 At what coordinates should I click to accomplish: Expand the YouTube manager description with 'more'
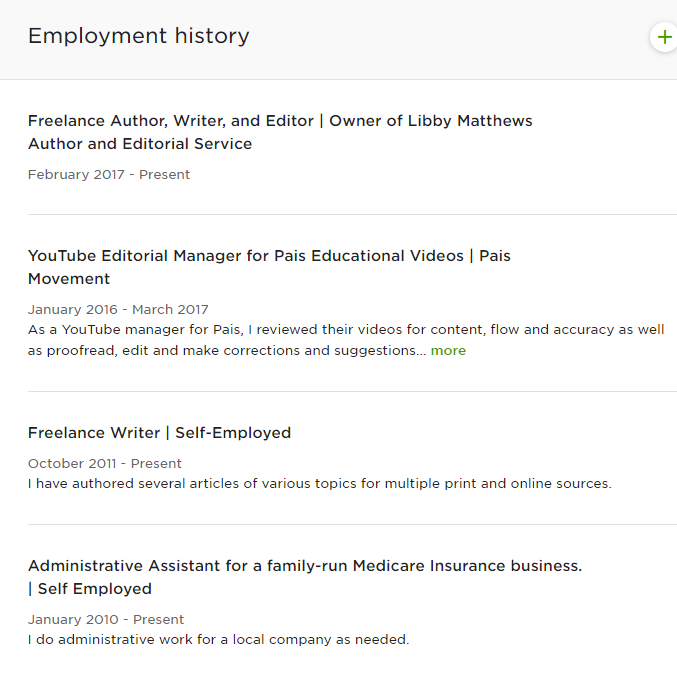[x=448, y=351]
